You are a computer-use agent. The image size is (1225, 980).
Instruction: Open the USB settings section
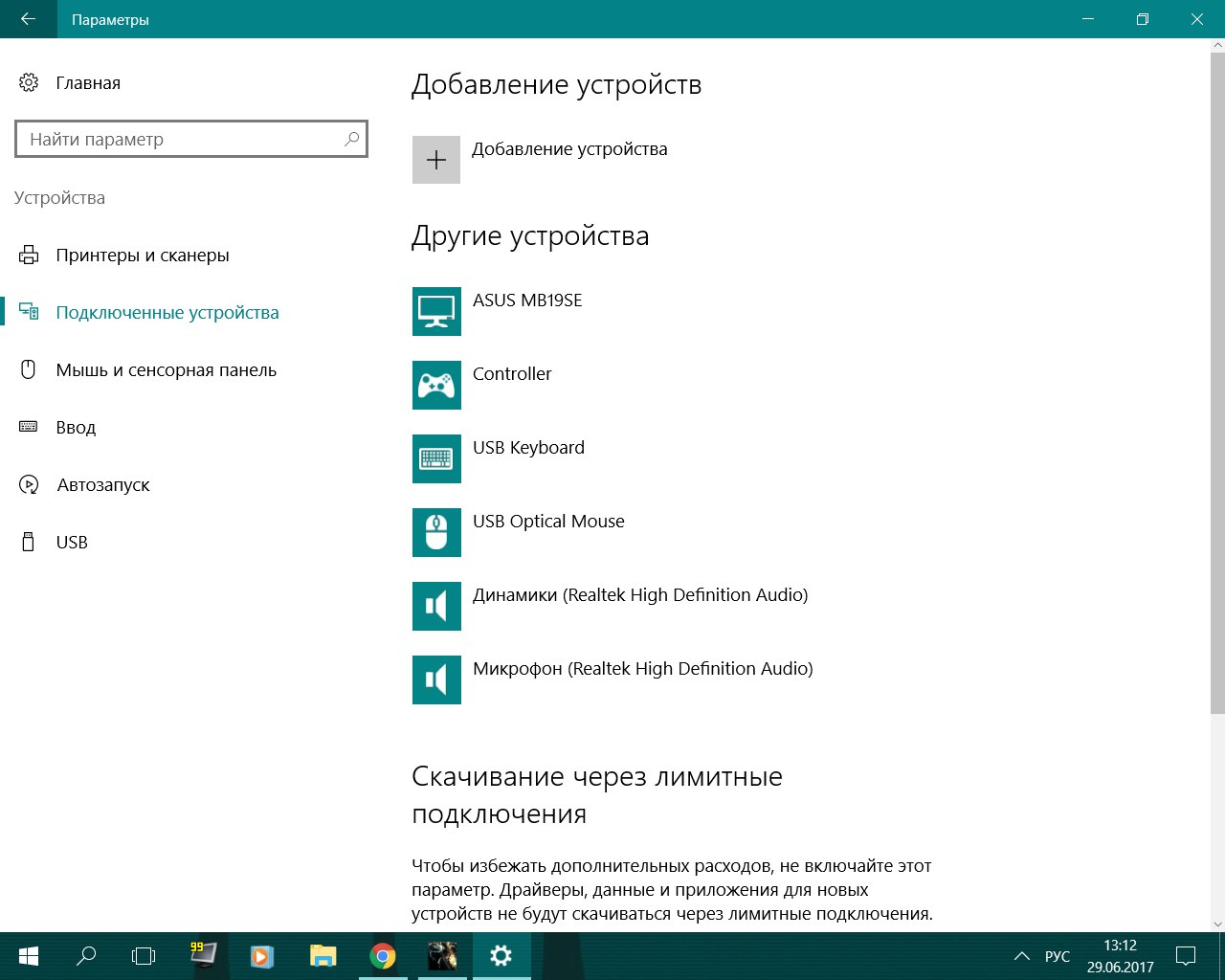tap(72, 543)
